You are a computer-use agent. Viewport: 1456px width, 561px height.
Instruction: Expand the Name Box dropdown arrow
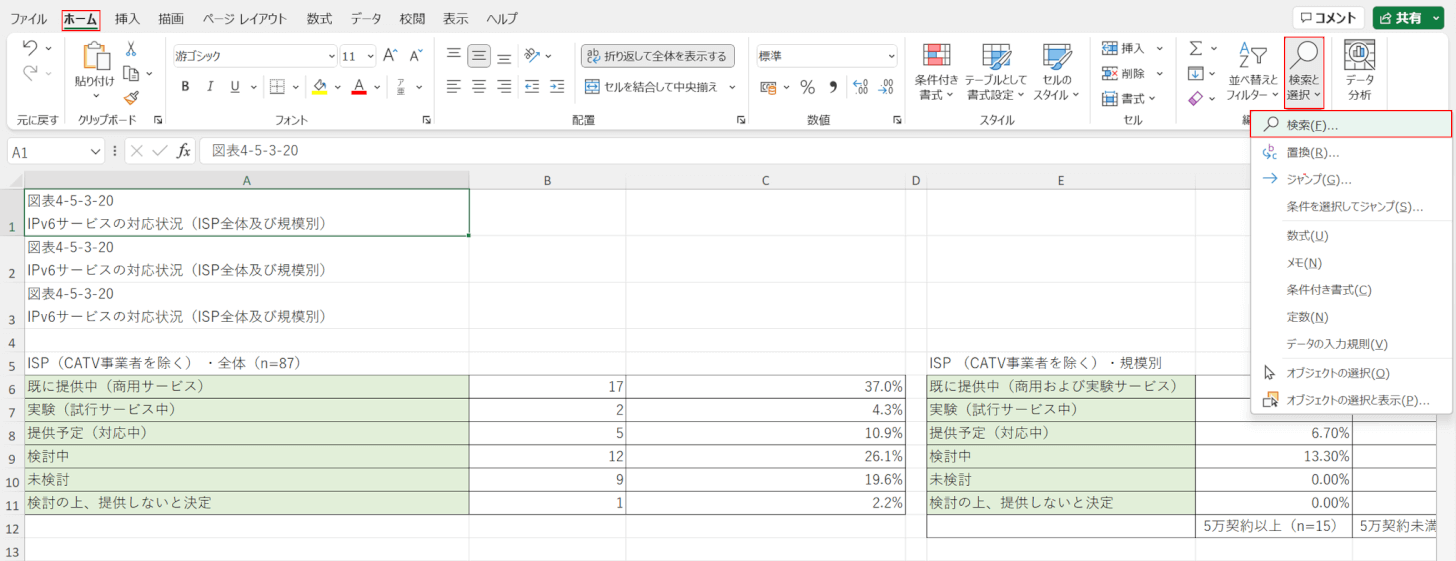point(96,152)
